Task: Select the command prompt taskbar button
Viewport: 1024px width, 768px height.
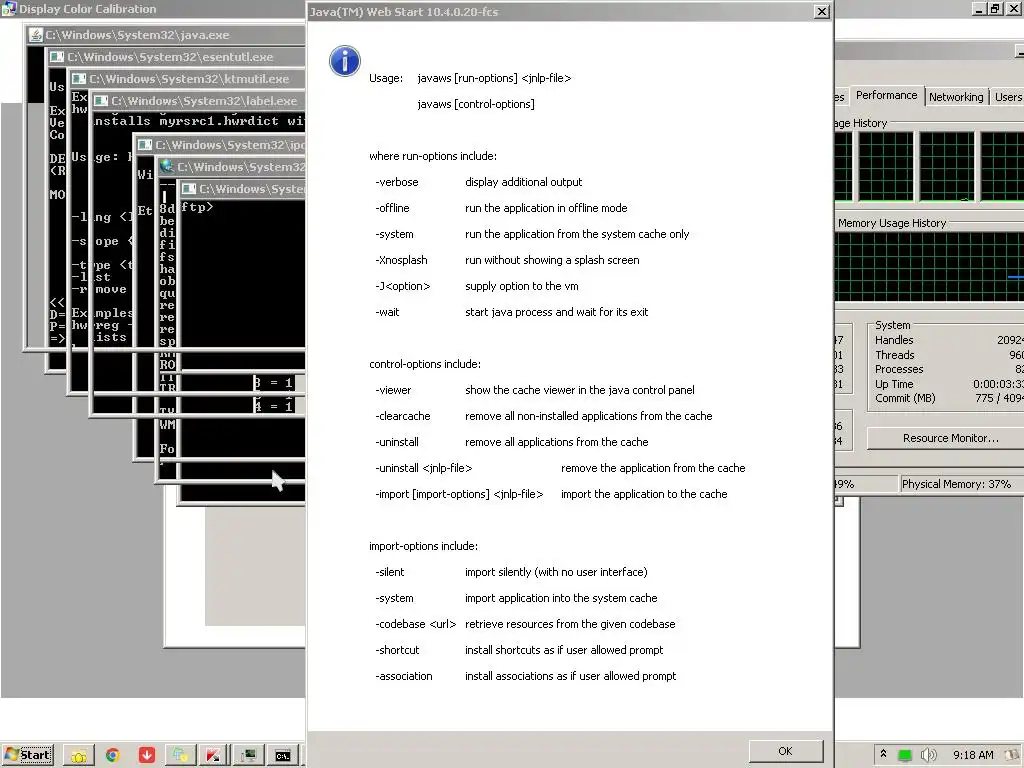Action: tap(283, 756)
